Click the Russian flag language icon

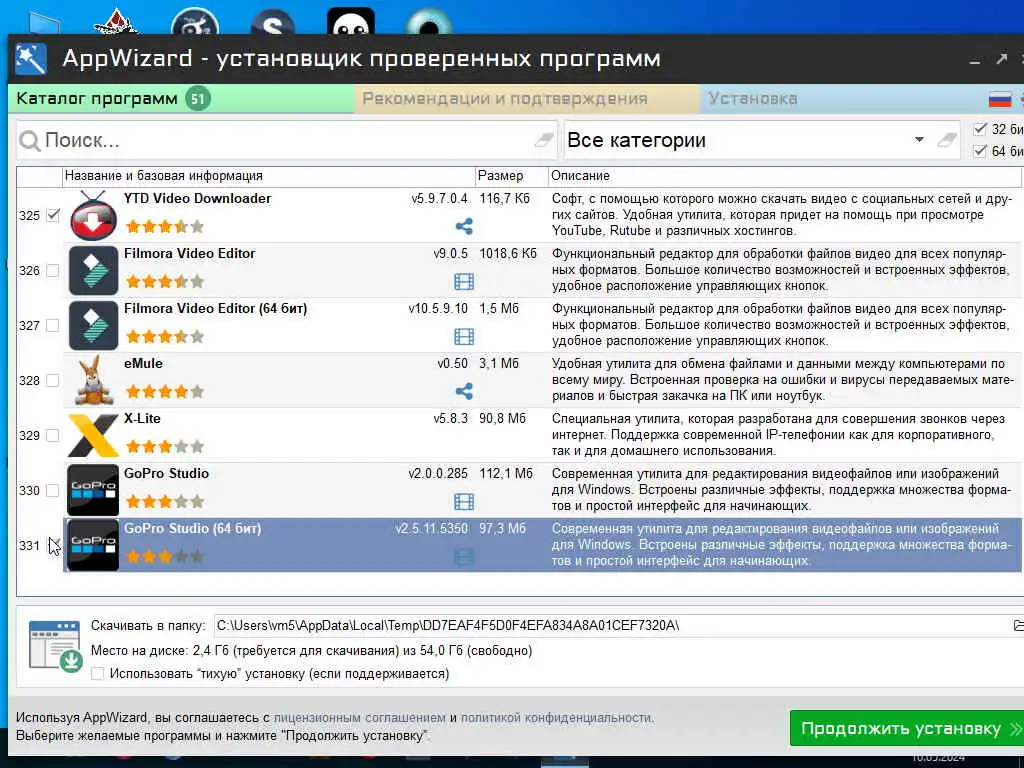tap(1000, 99)
